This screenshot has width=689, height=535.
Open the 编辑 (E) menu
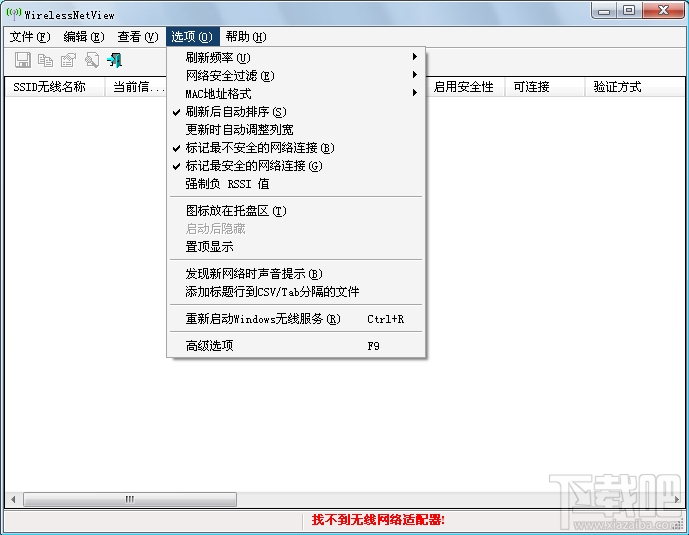click(83, 36)
